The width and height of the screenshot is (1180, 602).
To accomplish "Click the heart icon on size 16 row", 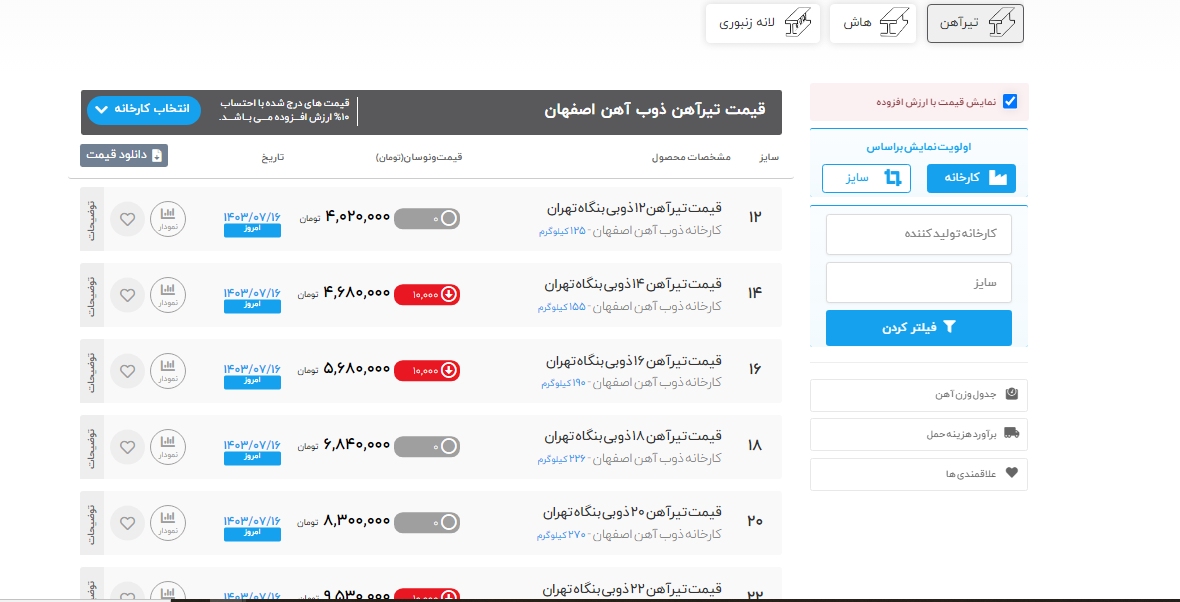I will (x=127, y=371).
